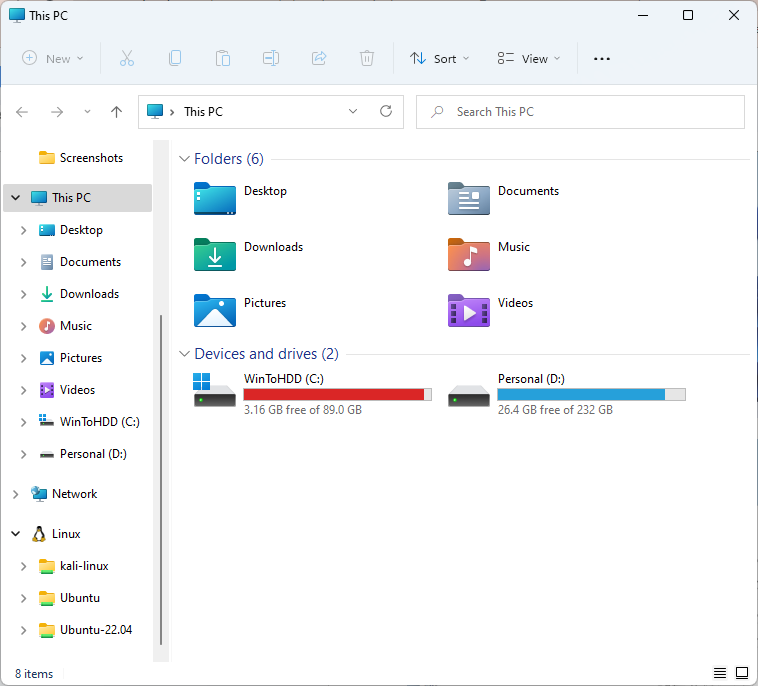
Task: Collapse the Devices and drives group
Action: pos(184,354)
